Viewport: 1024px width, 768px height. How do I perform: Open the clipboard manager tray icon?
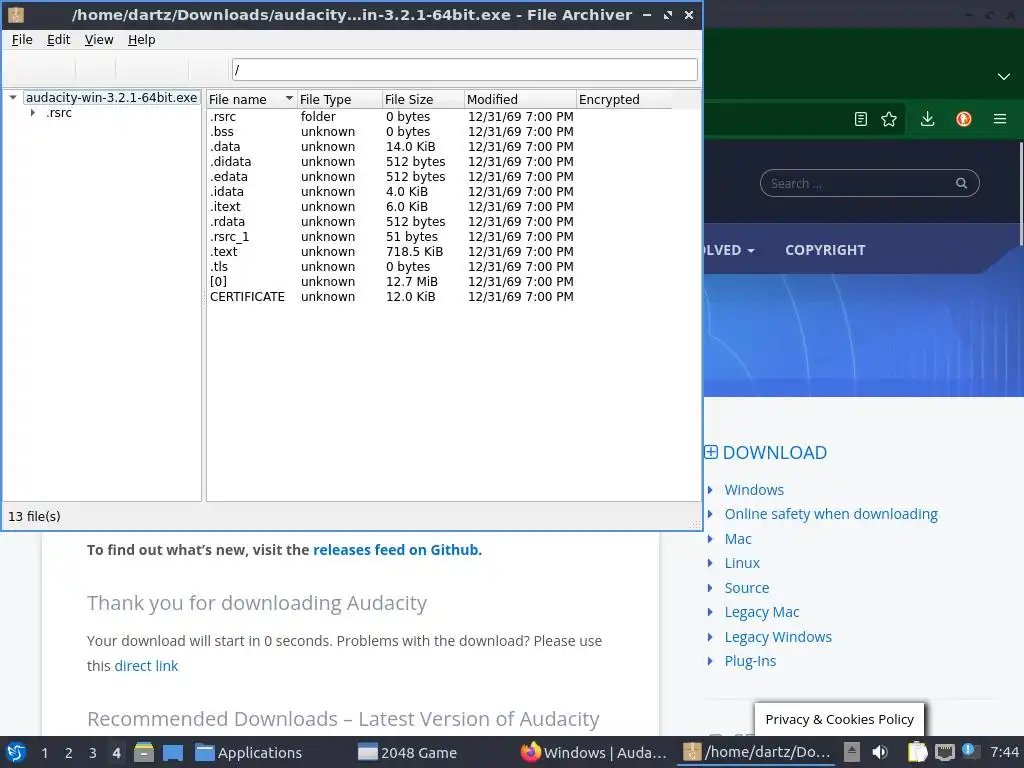click(x=917, y=752)
